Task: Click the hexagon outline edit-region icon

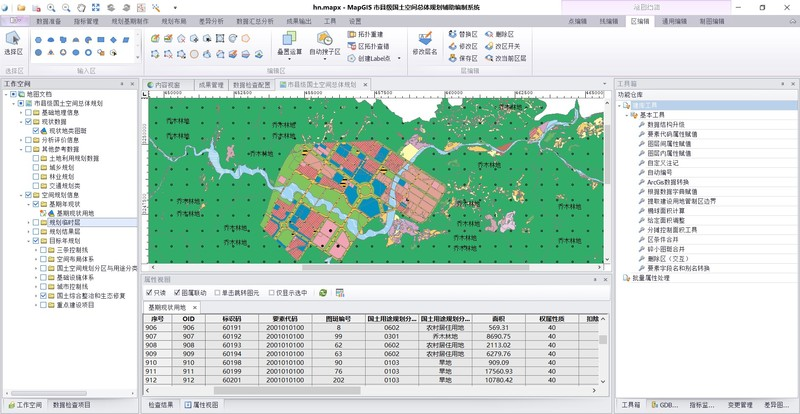Action: pyautogui.click(x=246, y=38)
